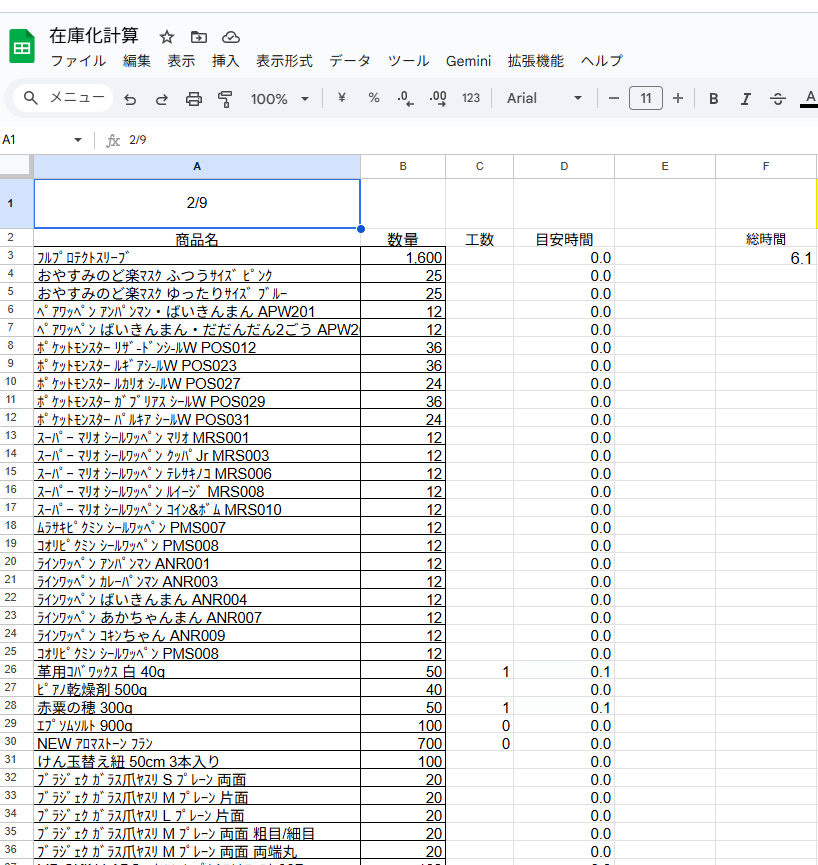818x865 pixels.
Task: Open the ファイル menu
Action: click(78, 60)
